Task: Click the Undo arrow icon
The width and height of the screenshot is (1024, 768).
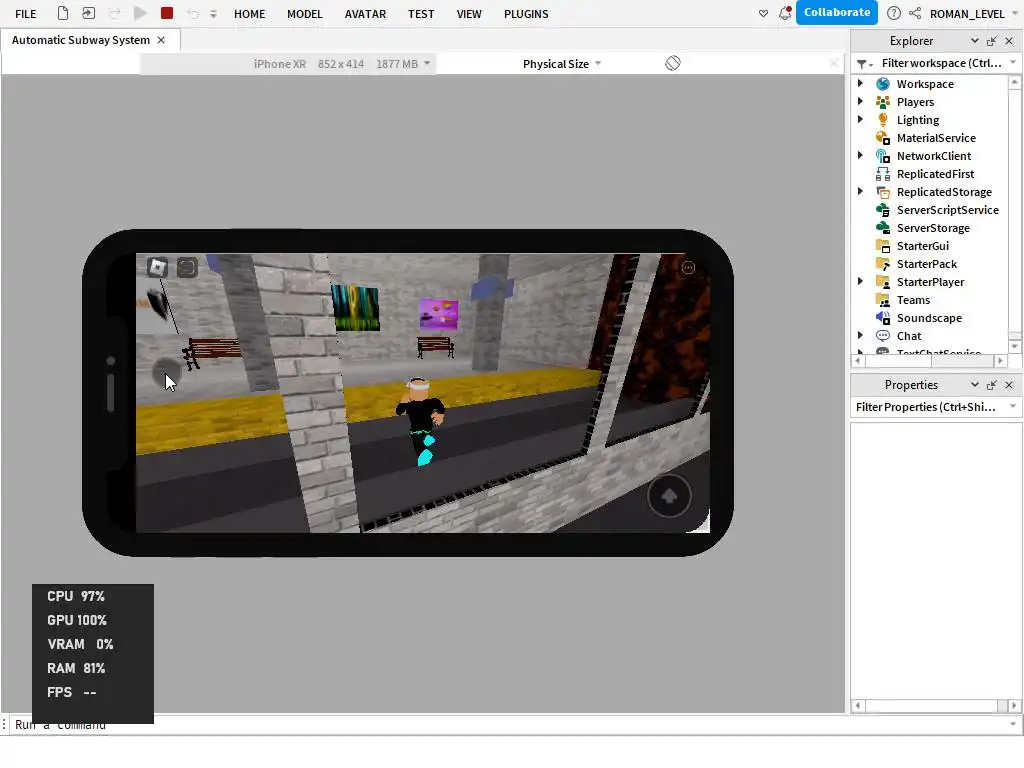Action: pyautogui.click(x=192, y=13)
